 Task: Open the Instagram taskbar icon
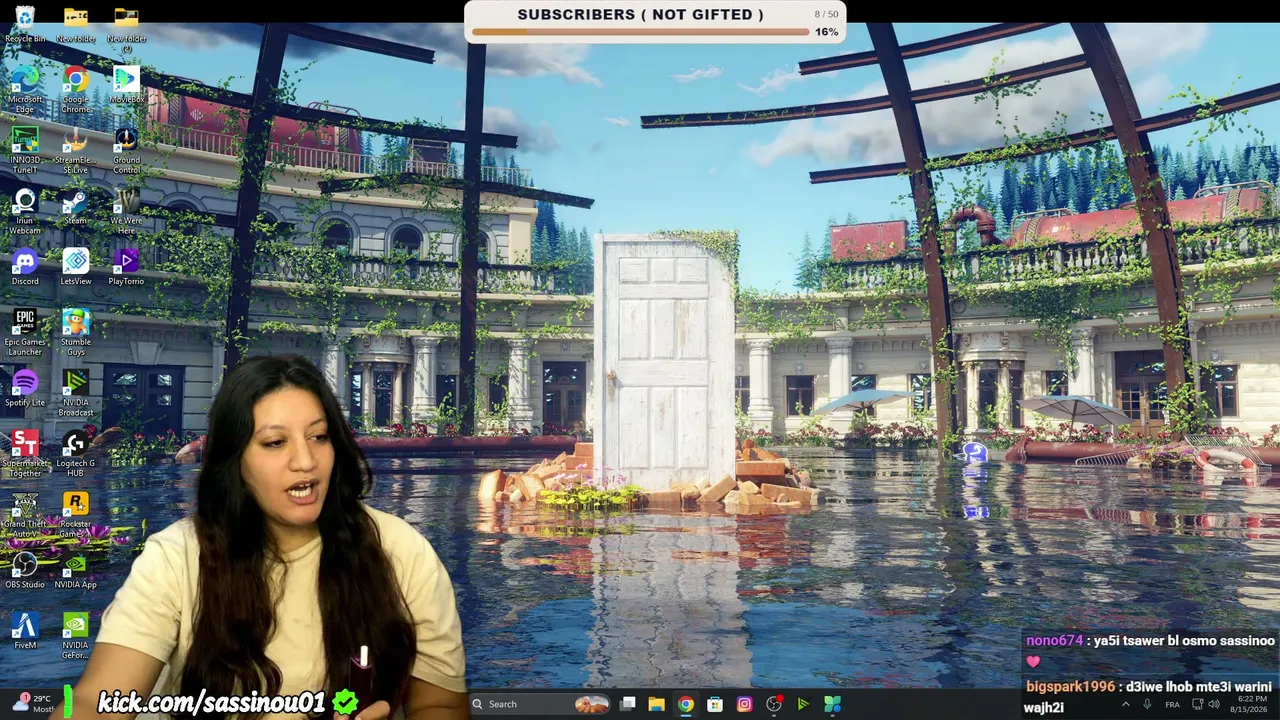tap(744, 704)
